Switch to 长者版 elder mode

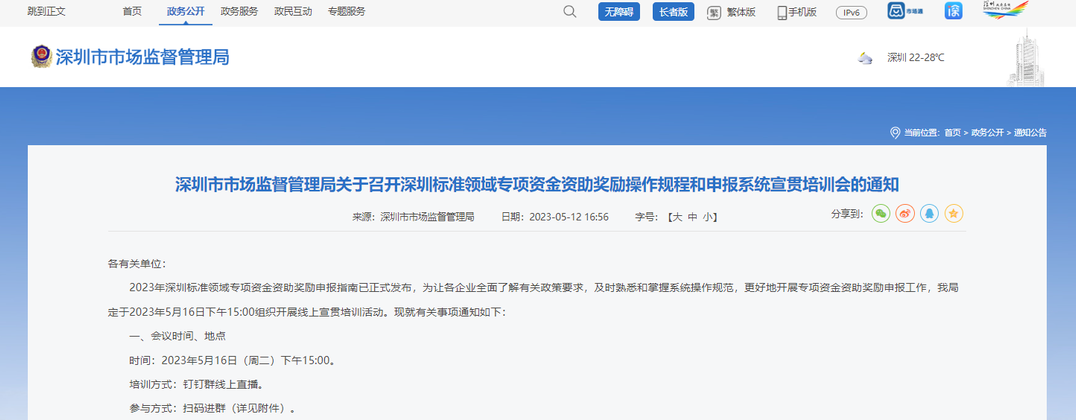[673, 12]
